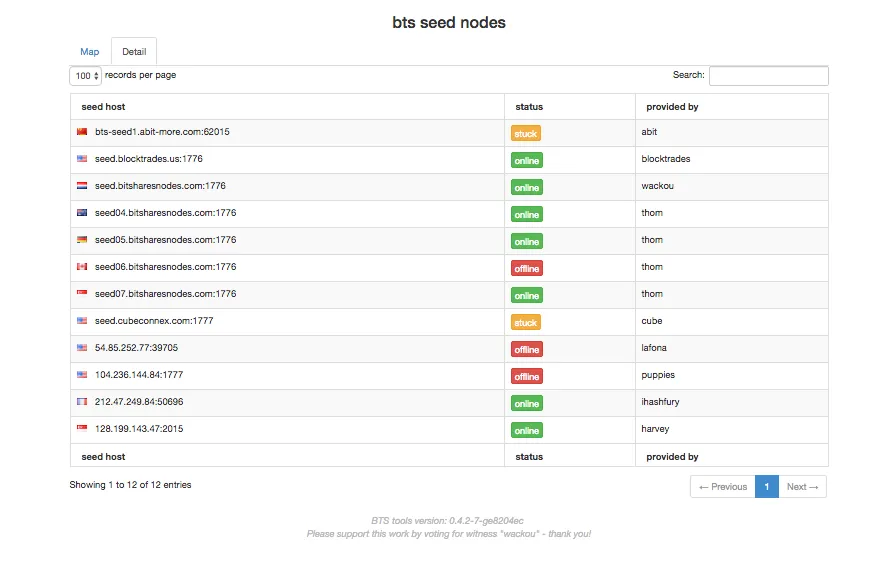The height and width of the screenshot is (566, 883).
Task: Click the offline badge for 54.85.252.77:39705
Action: pos(527,350)
